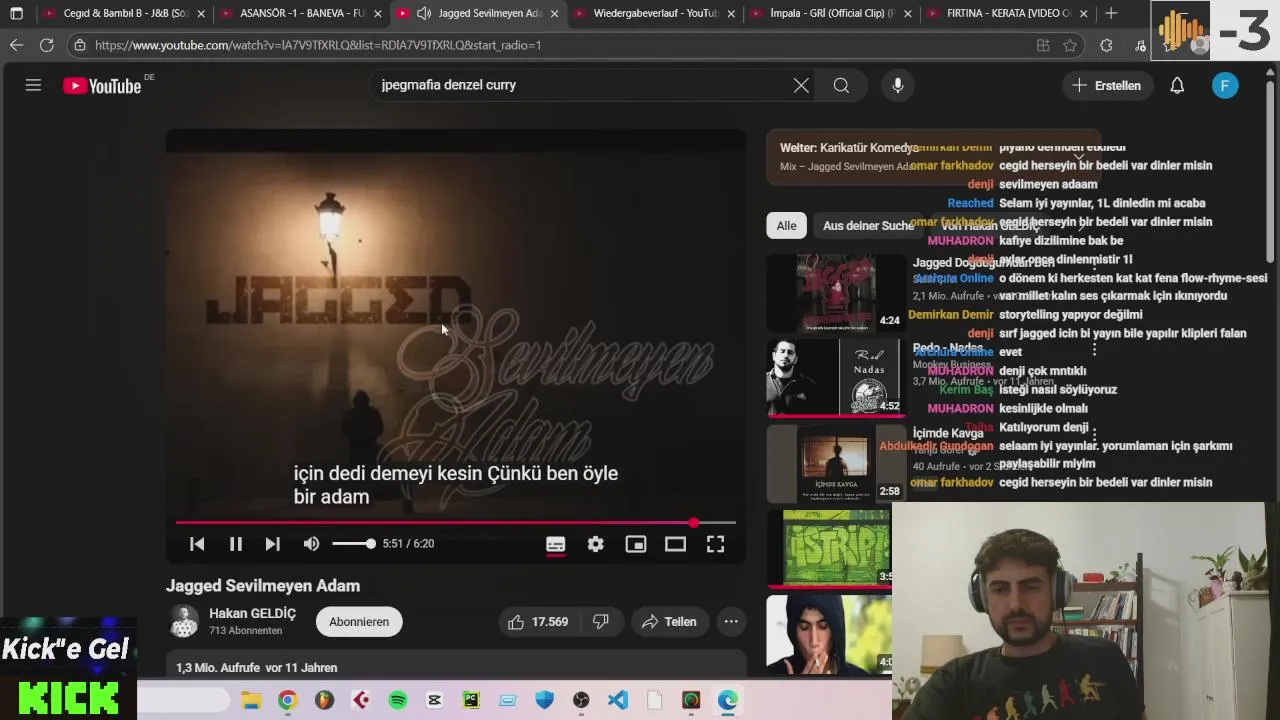Viewport: 1280px width, 720px height.
Task: Mute tab via speaker icon
Action: (423, 13)
